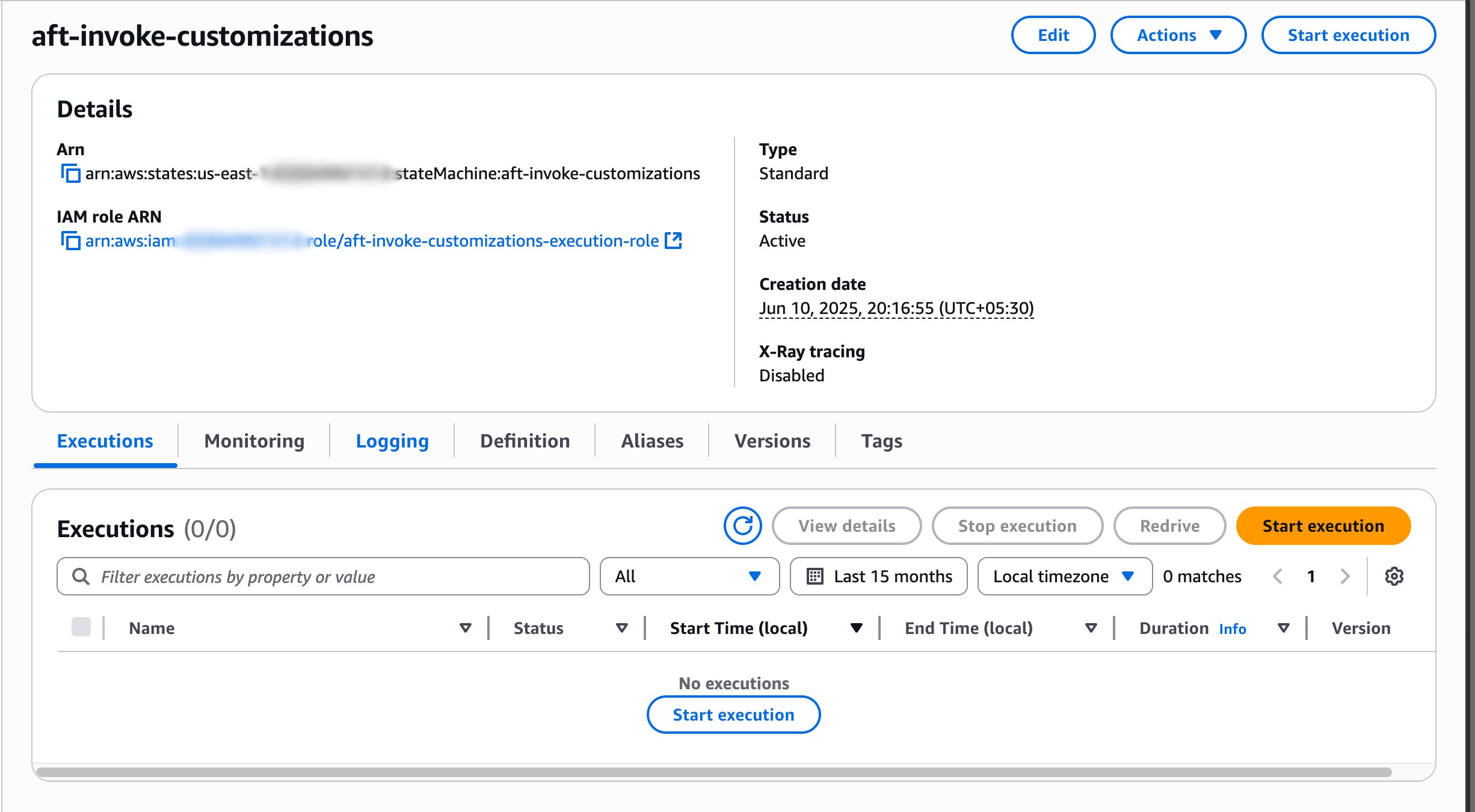Screen dimensions: 1475x812
Task: Click the Last 15 months date range
Action: (879, 576)
